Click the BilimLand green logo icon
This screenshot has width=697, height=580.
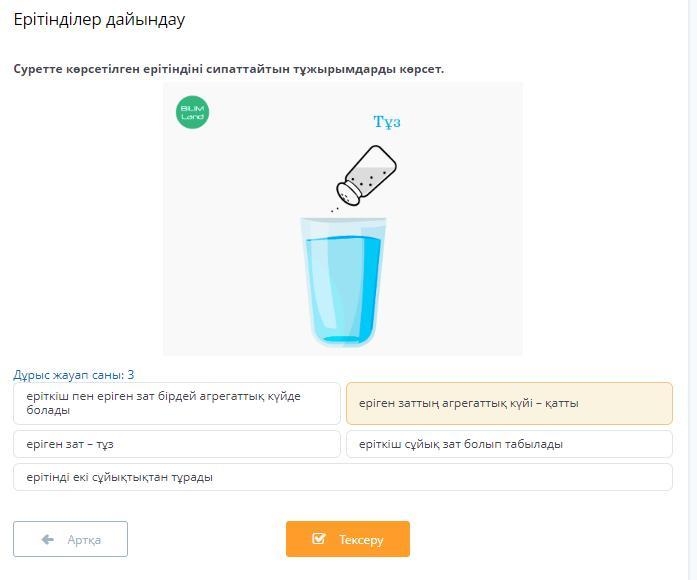click(x=192, y=113)
